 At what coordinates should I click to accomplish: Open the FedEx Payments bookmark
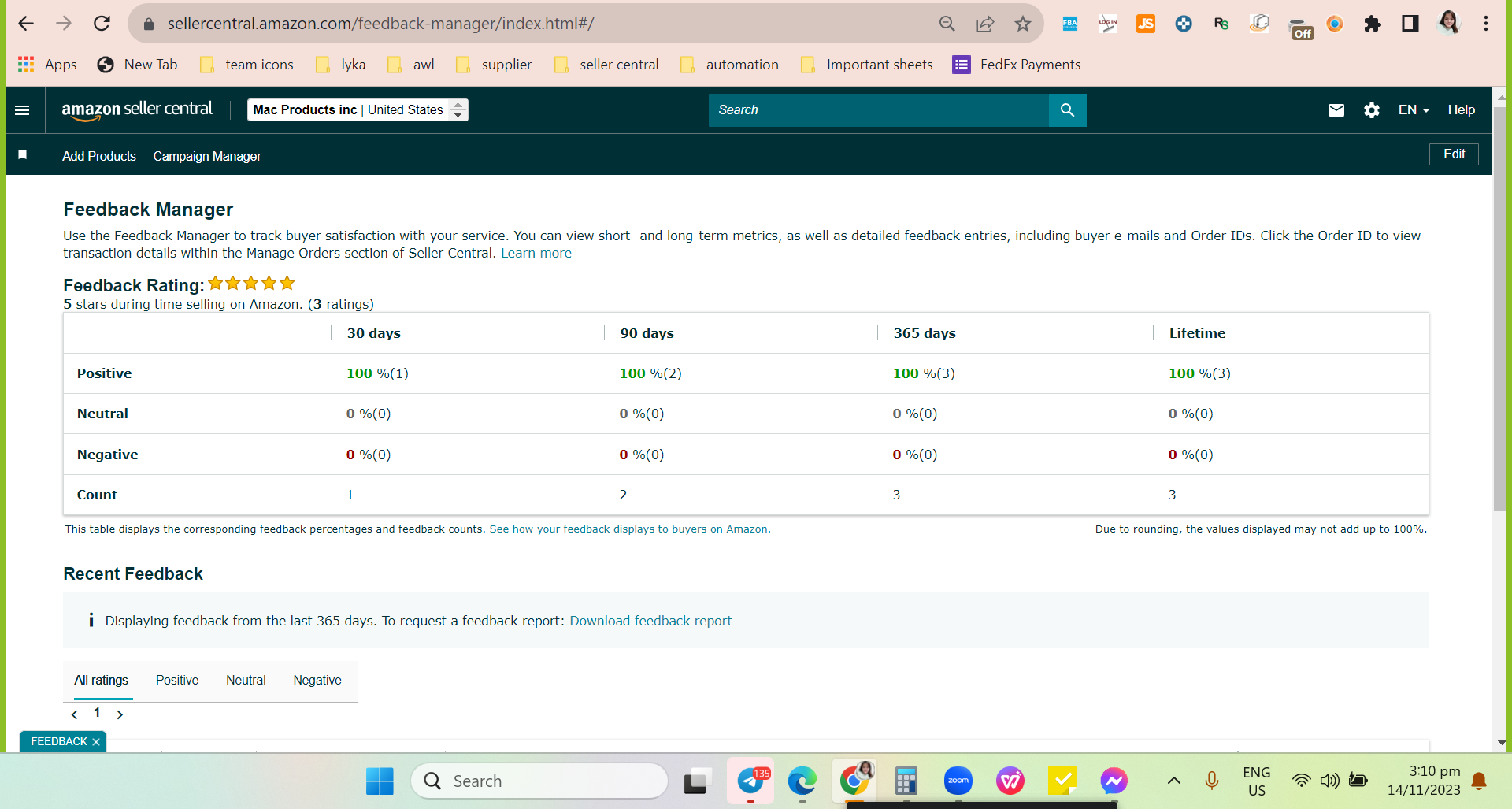pyautogui.click(x=1017, y=65)
